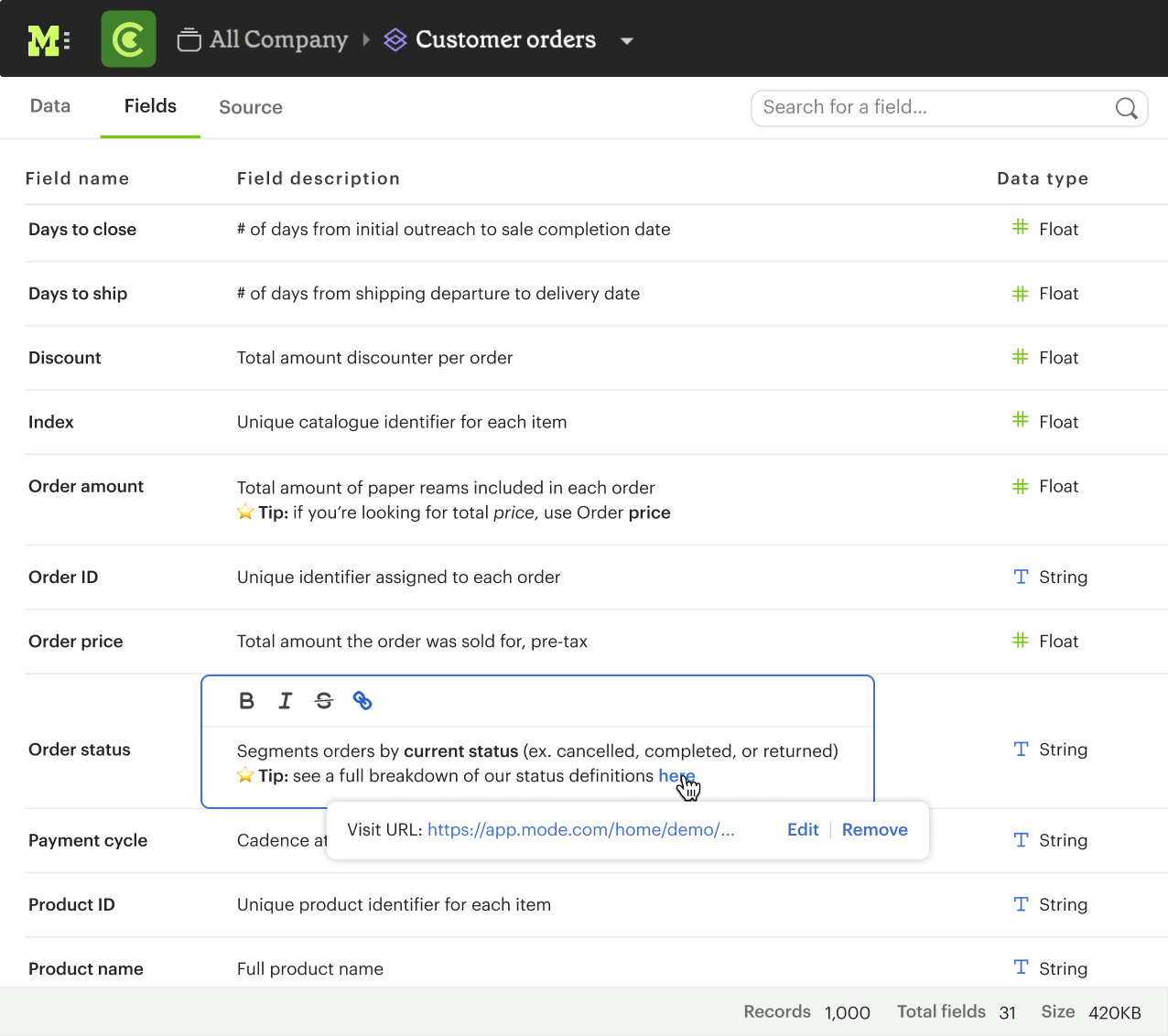1168x1036 pixels.
Task: Click inside the field search box
Action: pos(915,108)
